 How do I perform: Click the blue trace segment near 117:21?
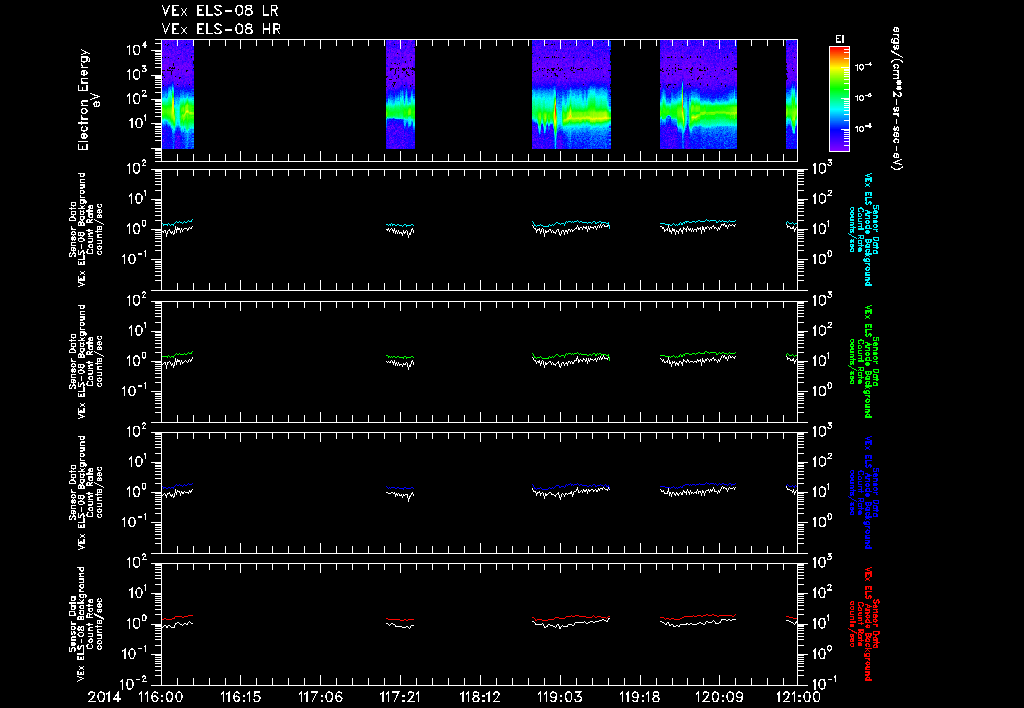(400, 487)
